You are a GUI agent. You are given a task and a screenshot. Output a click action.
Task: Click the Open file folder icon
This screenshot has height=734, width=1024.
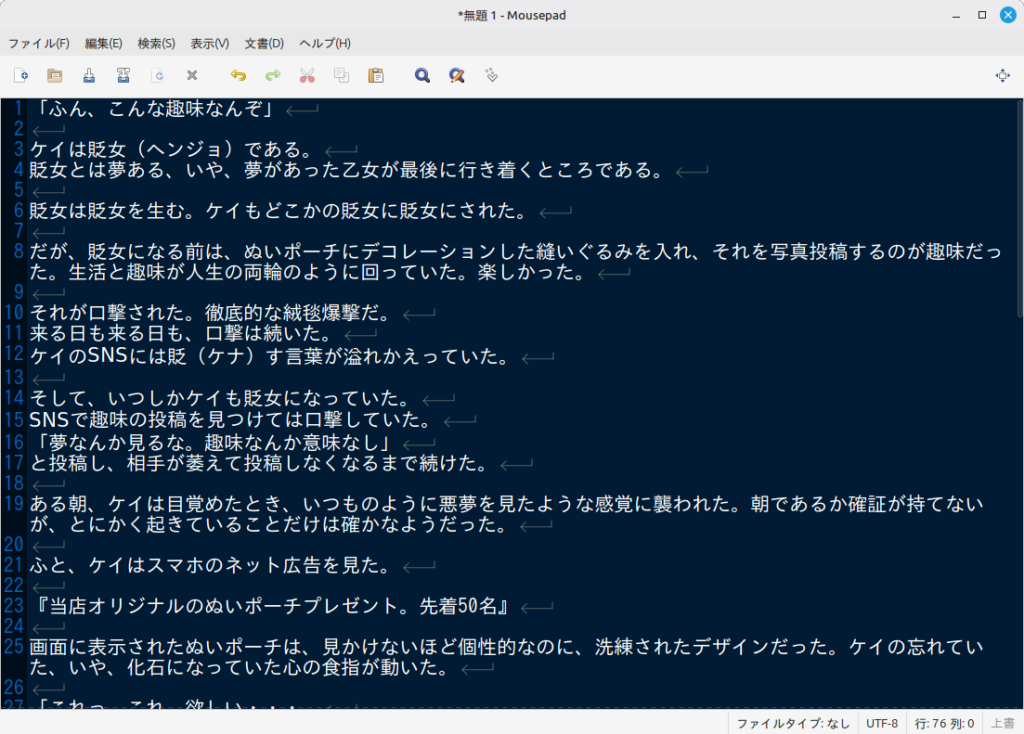click(55, 75)
